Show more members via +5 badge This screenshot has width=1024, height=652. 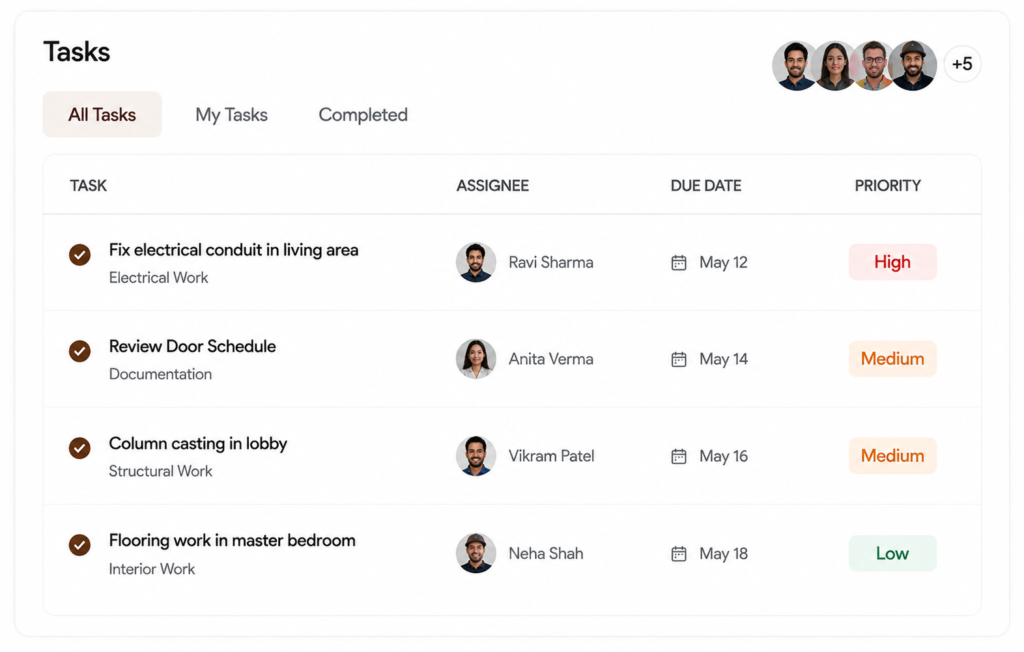pos(962,64)
